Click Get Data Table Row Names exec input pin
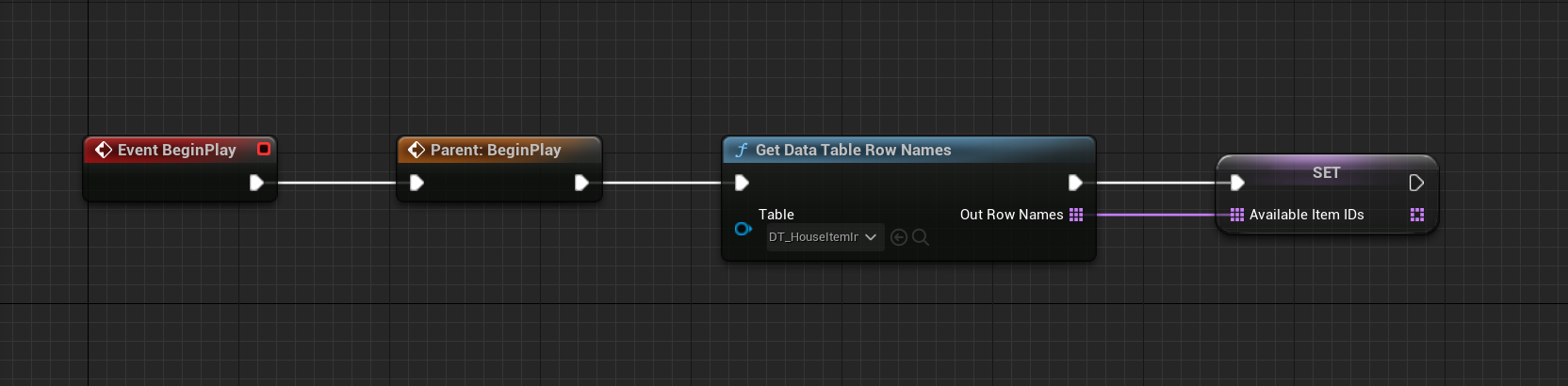The height and width of the screenshot is (386, 1568). tap(742, 183)
